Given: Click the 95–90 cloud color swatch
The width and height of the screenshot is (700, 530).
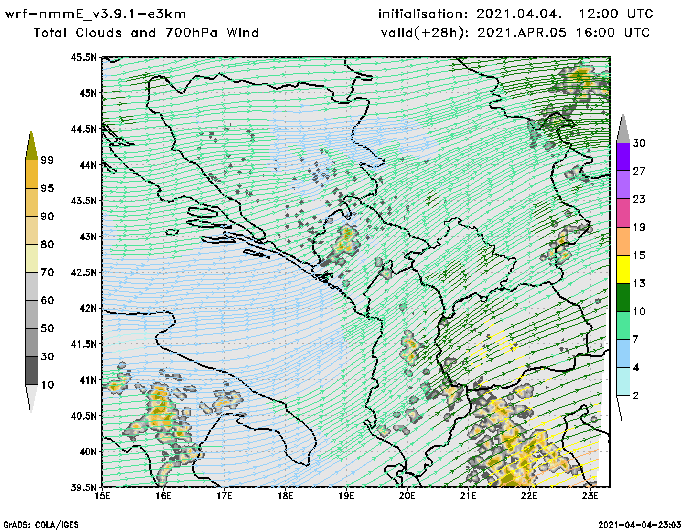Looking at the screenshot, I should 32,202.
